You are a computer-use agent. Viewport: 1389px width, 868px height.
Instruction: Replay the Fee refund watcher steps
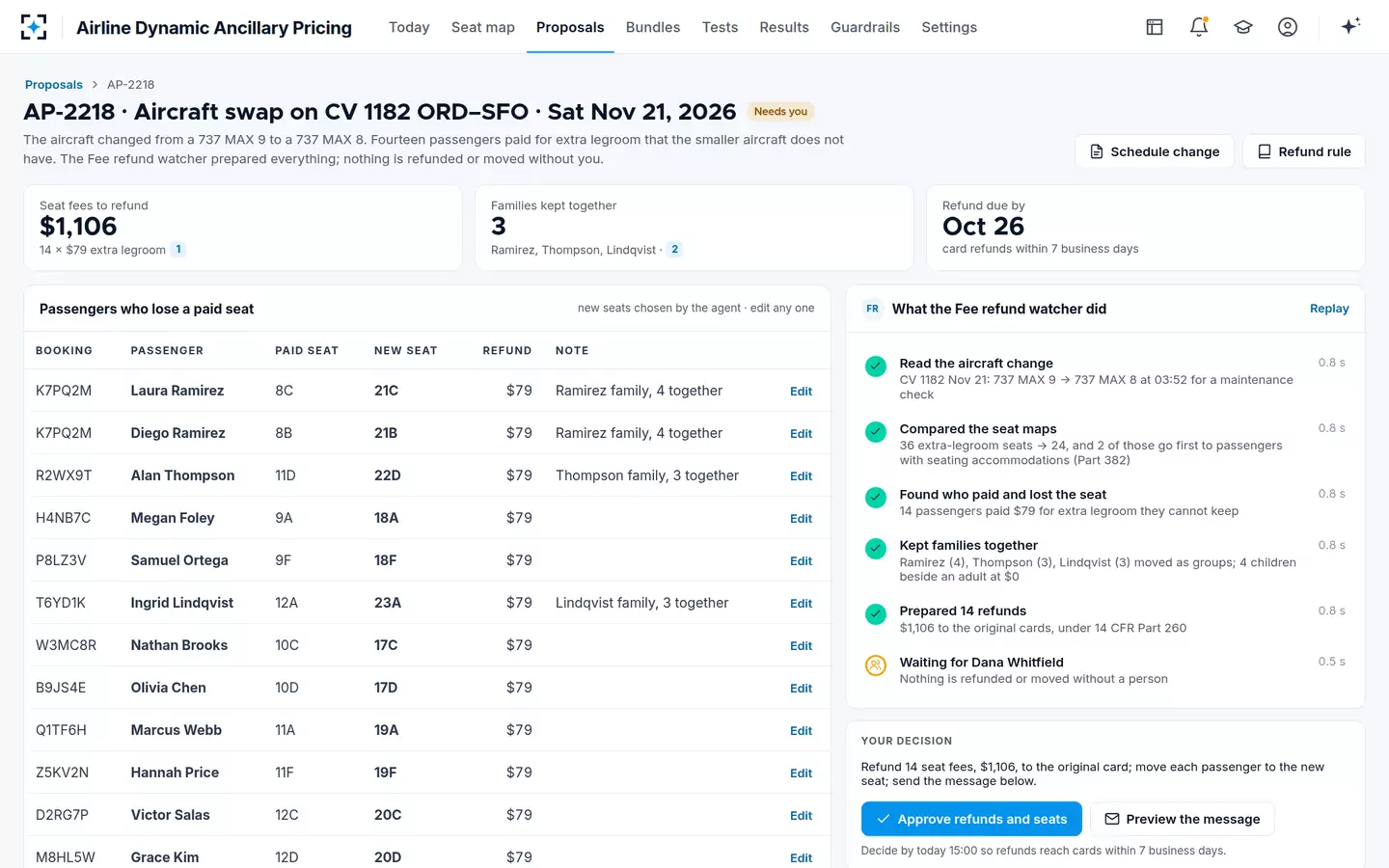click(1329, 309)
